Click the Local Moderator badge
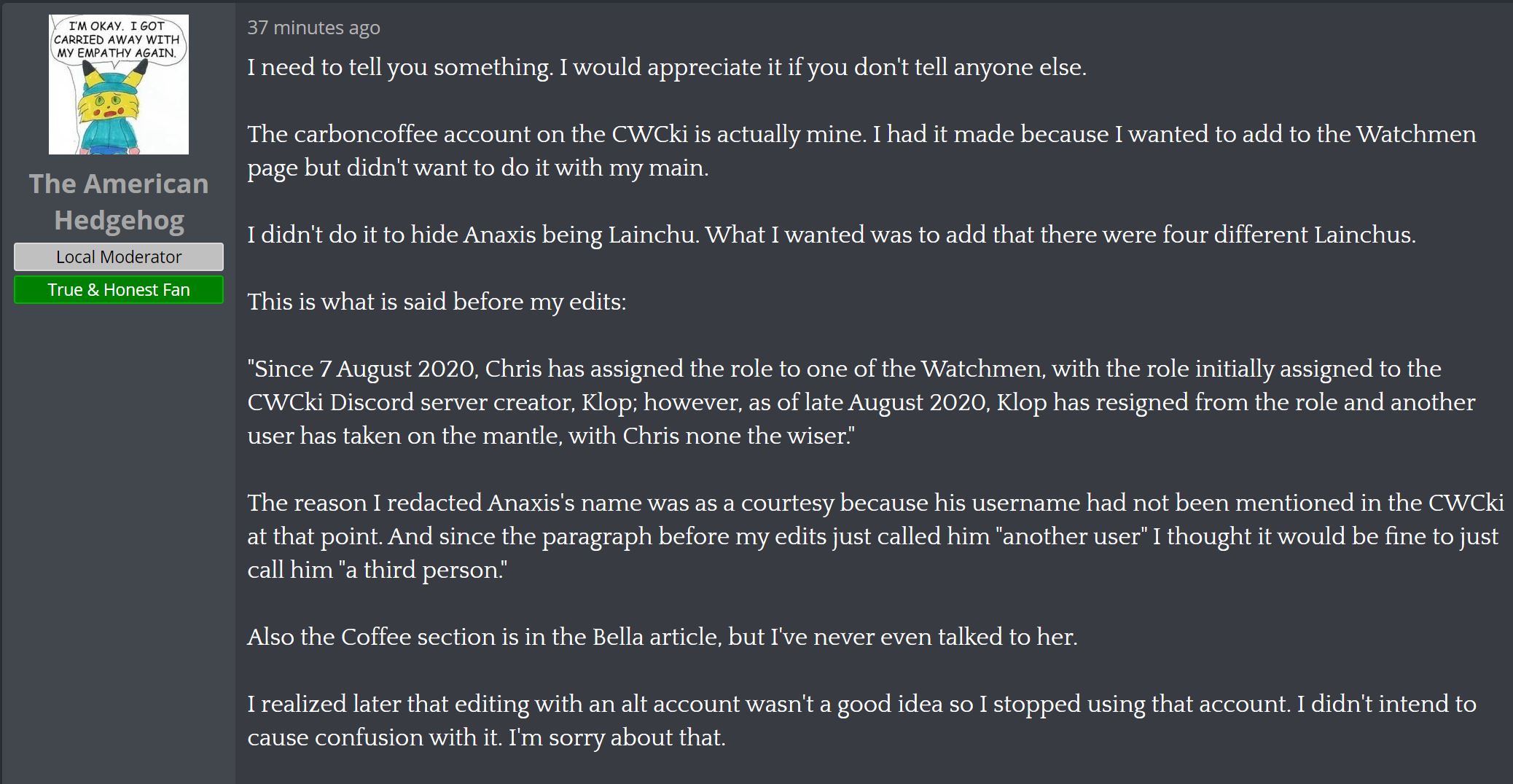The width and height of the screenshot is (1513, 784). 119,257
